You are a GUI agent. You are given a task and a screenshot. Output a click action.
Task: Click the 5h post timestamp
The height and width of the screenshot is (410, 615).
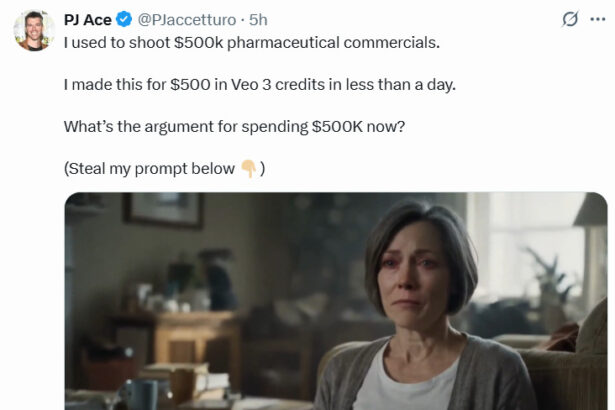click(258, 20)
